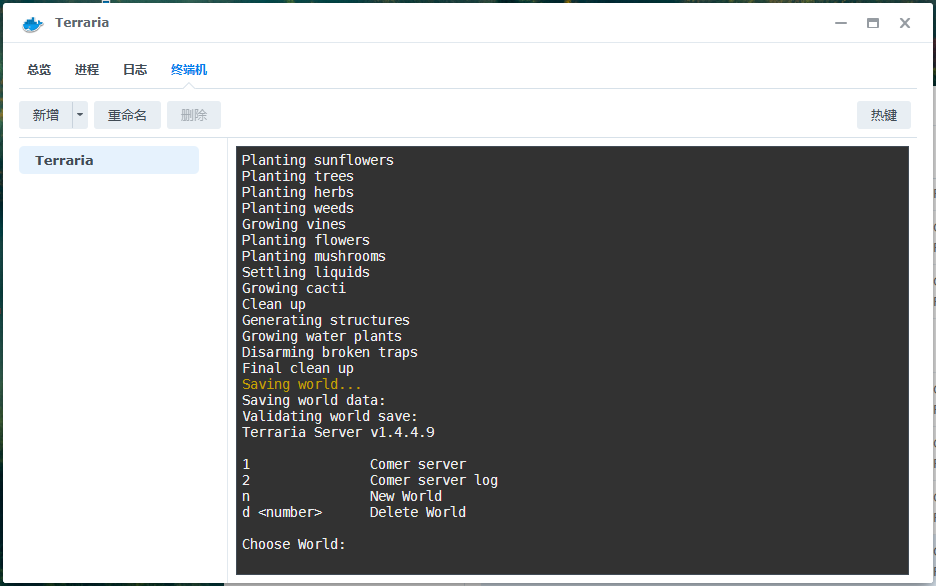Open the dropdown arrow next to 新增

tap(78, 114)
